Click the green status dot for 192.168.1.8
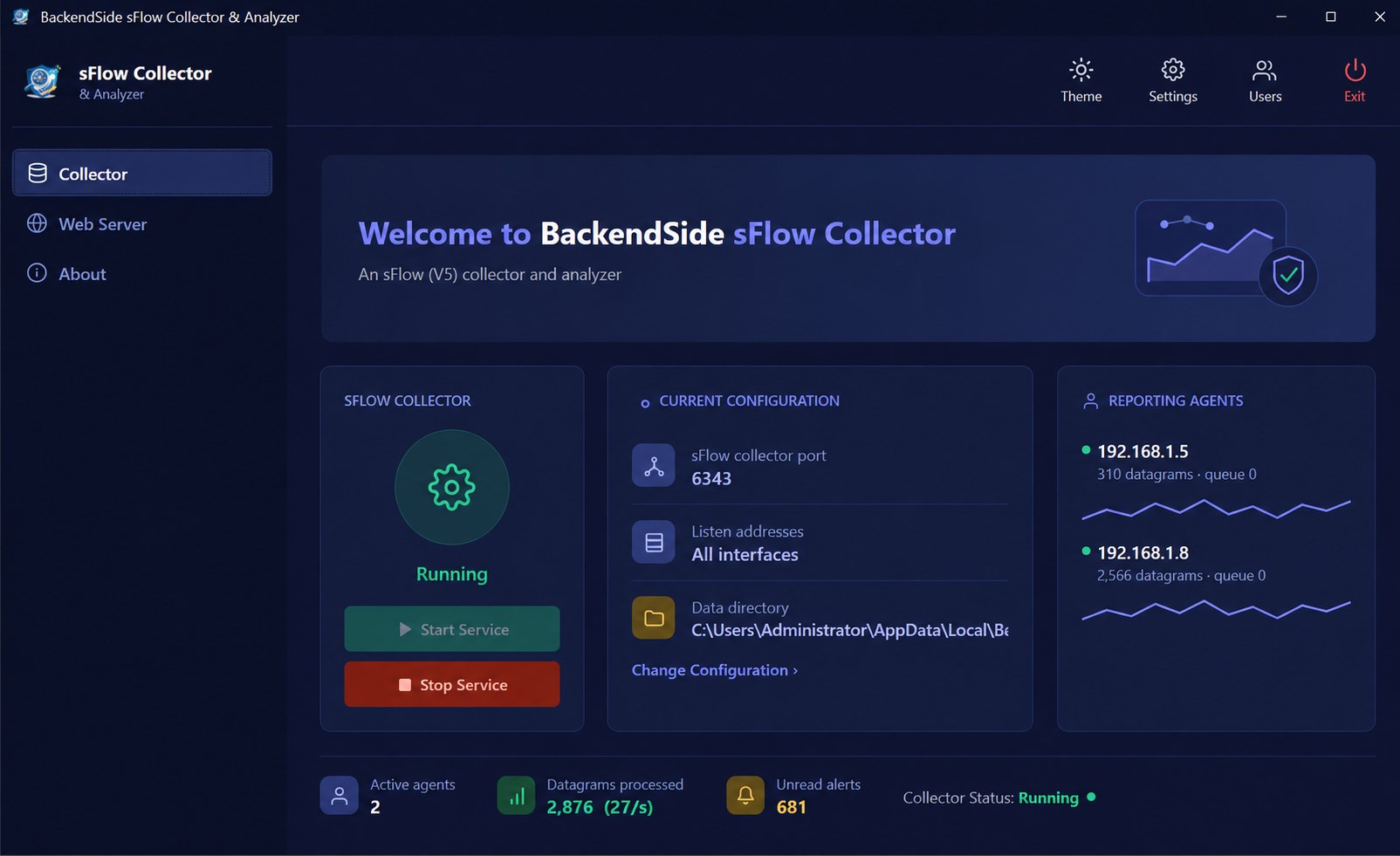1400x856 pixels. (x=1086, y=551)
